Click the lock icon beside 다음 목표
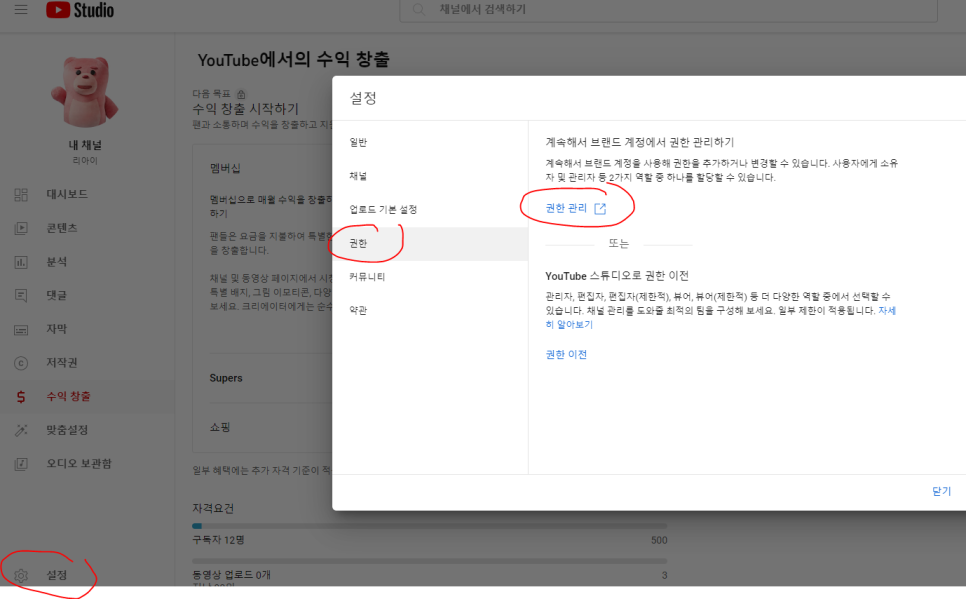The width and height of the screenshot is (966, 599). tap(241, 94)
